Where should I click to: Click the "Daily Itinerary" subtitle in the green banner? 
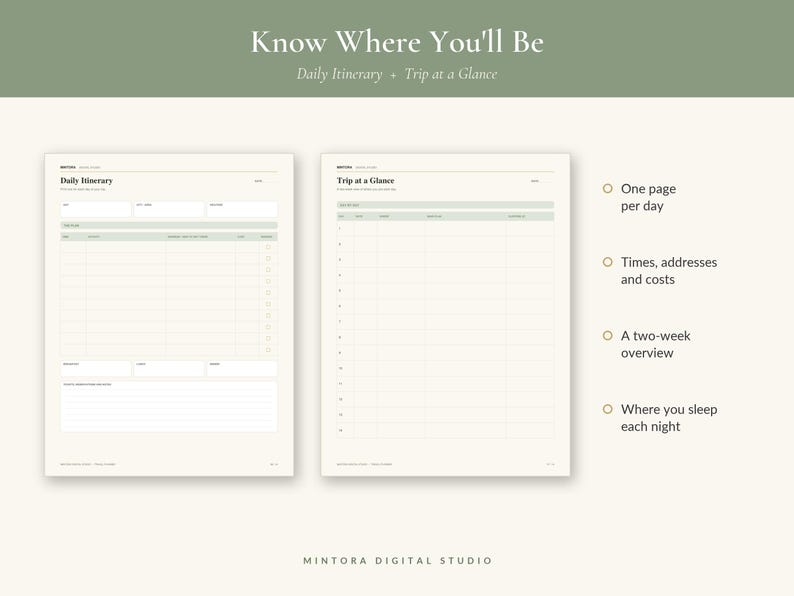(x=339, y=74)
